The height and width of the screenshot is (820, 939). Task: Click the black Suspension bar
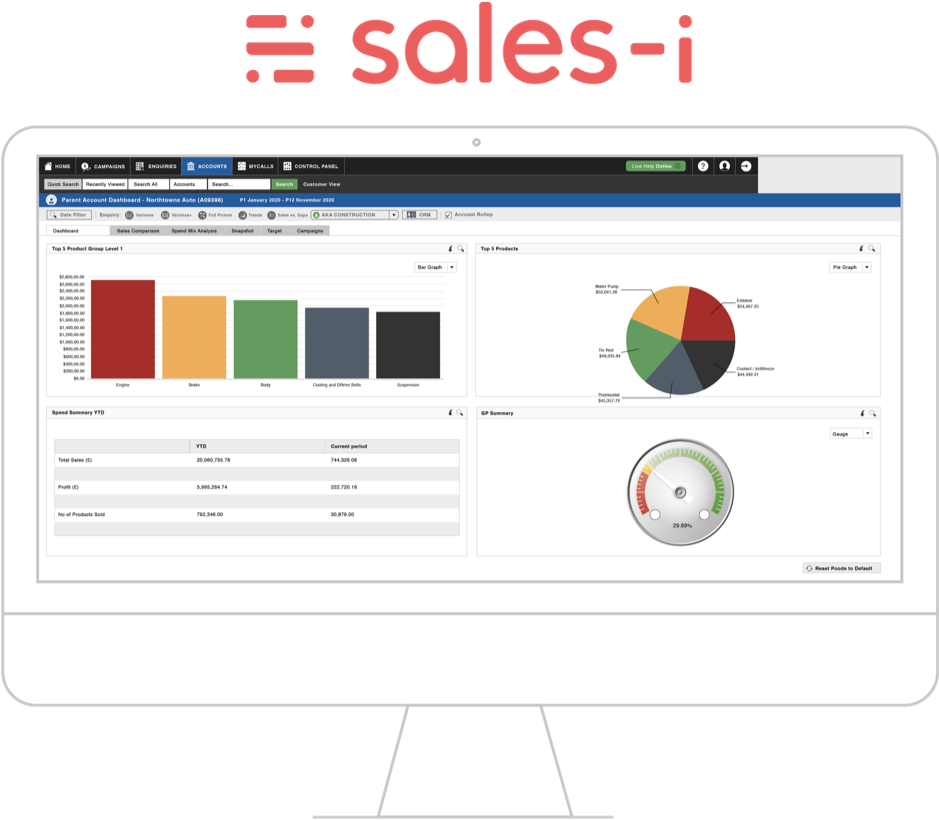click(408, 345)
